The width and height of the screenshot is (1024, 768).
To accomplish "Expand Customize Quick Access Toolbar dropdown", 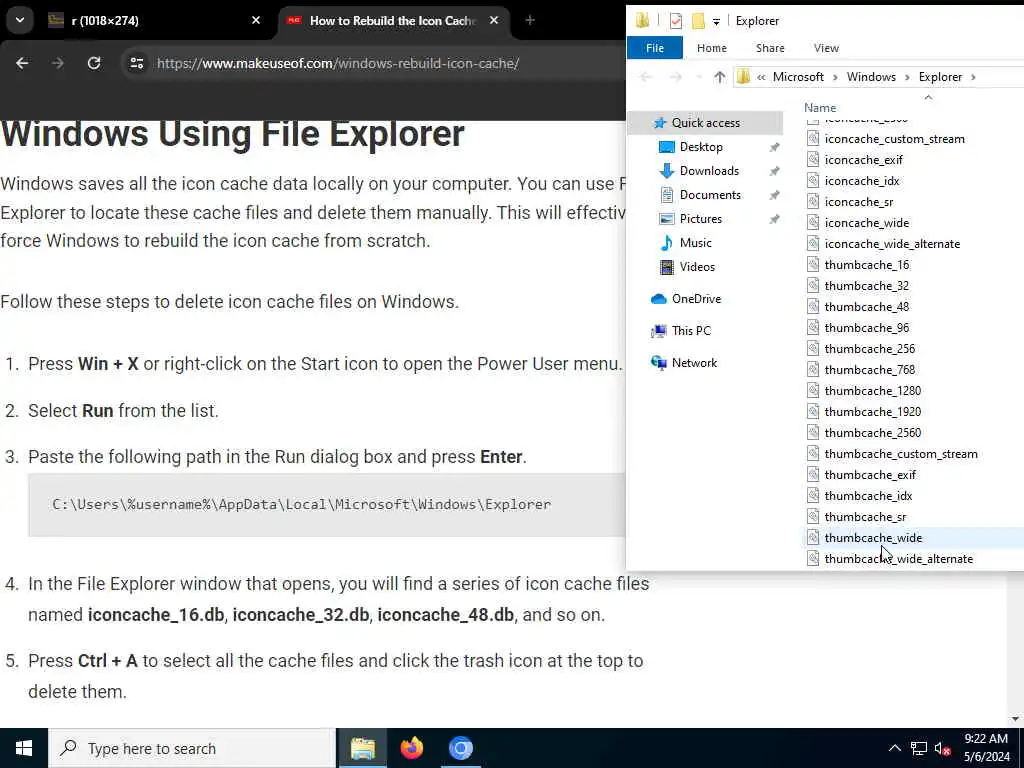I will (x=716, y=22).
